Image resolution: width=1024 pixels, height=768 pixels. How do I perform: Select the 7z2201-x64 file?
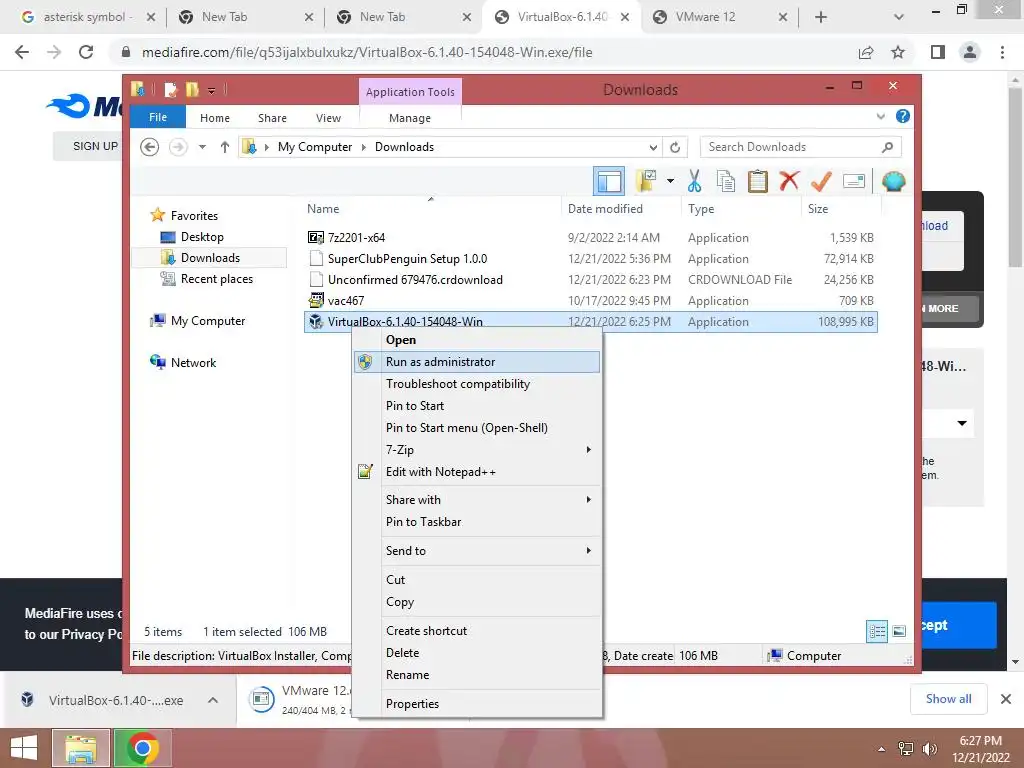coord(591,238)
